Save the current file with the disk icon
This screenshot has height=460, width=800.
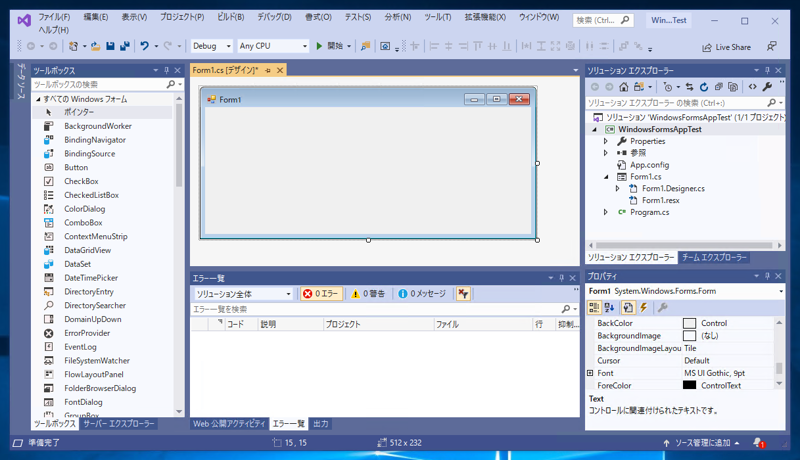[110, 46]
